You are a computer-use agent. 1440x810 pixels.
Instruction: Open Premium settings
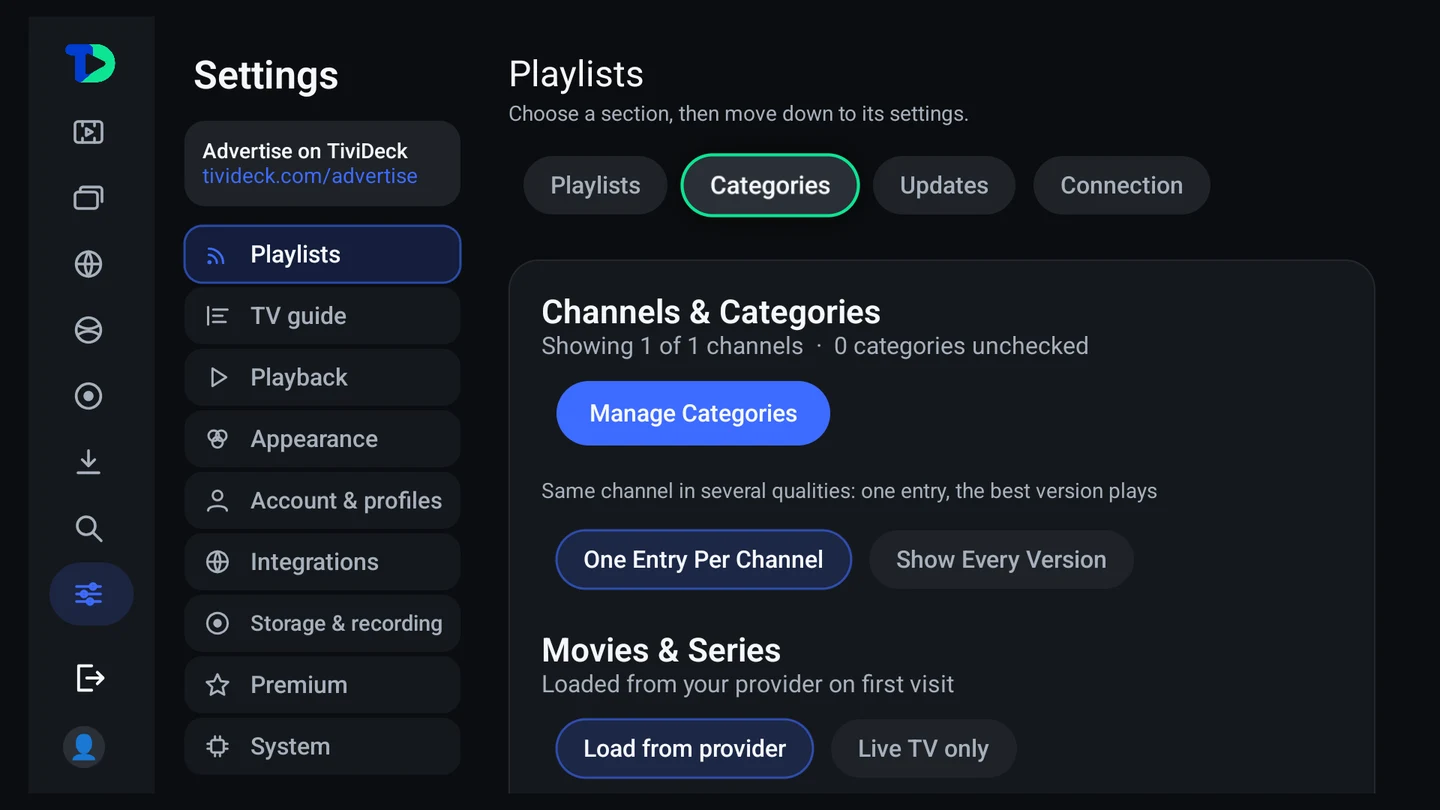322,685
